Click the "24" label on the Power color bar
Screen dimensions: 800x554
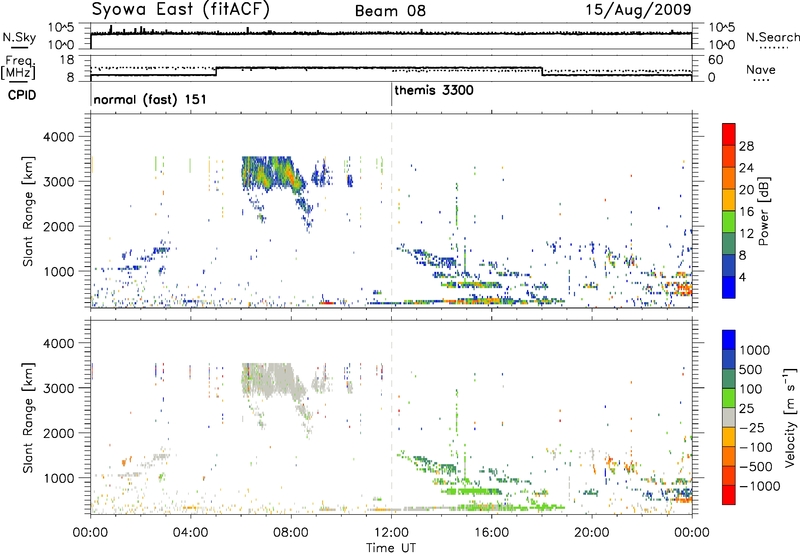tap(746, 168)
